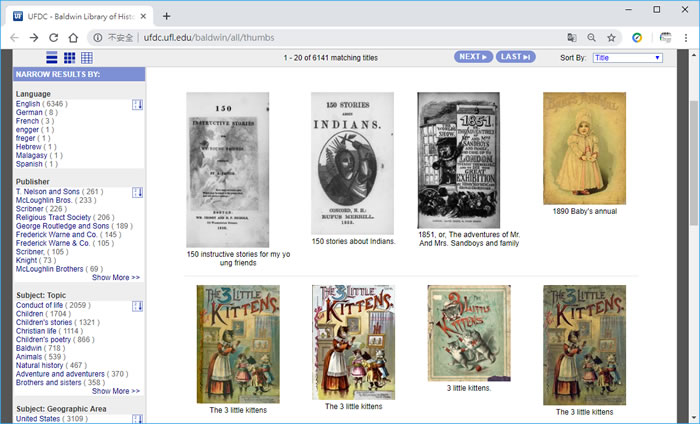Go back in browser
The image size is (700, 424).
tap(14, 37)
